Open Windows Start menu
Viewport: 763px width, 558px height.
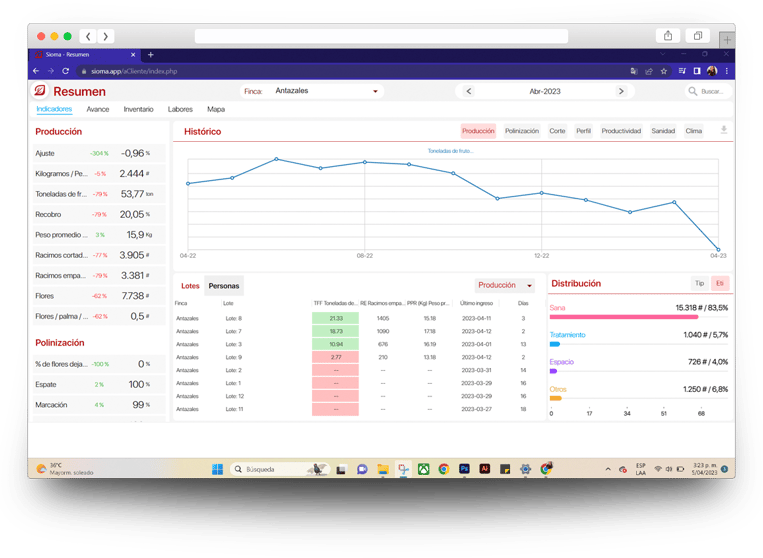coord(218,469)
